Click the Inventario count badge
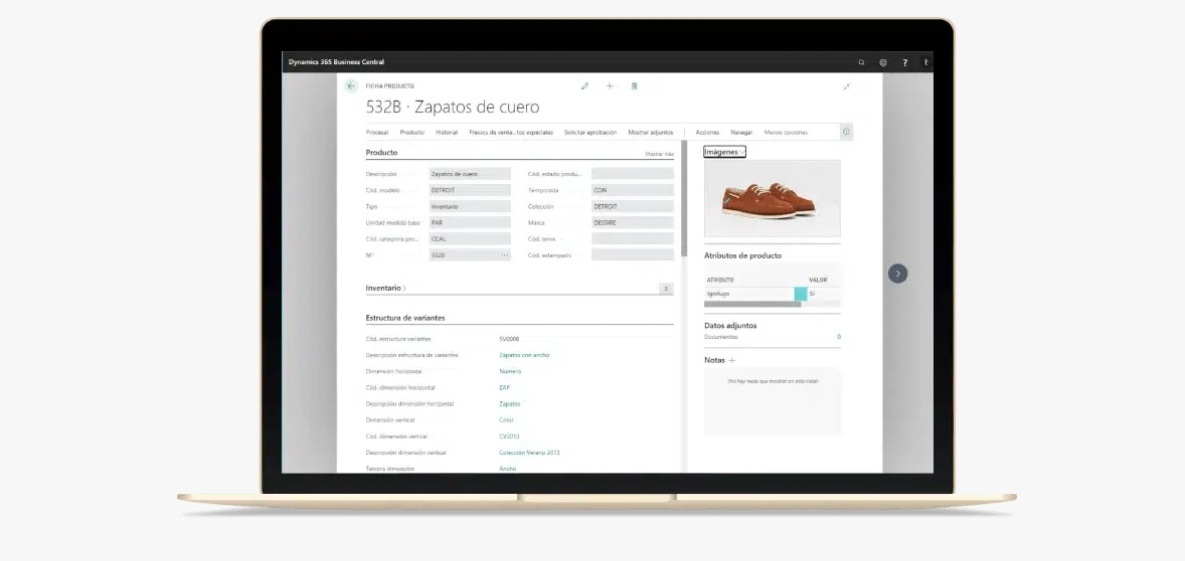The width and height of the screenshot is (1185, 561). click(x=666, y=289)
